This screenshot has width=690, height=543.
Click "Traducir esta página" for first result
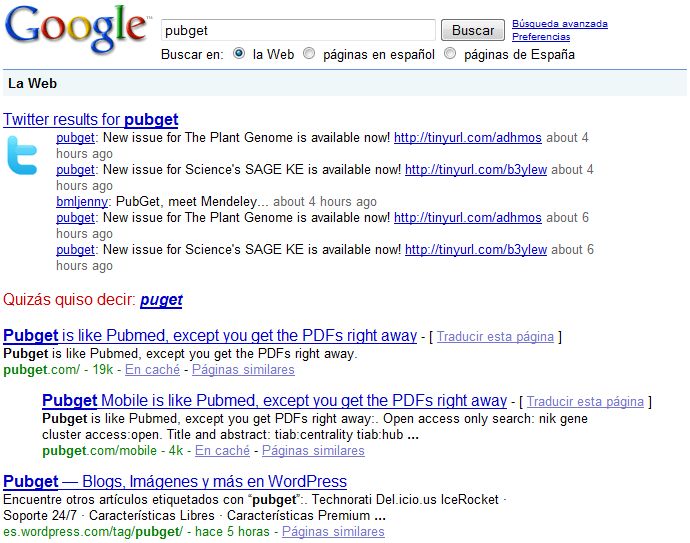(x=495, y=337)
